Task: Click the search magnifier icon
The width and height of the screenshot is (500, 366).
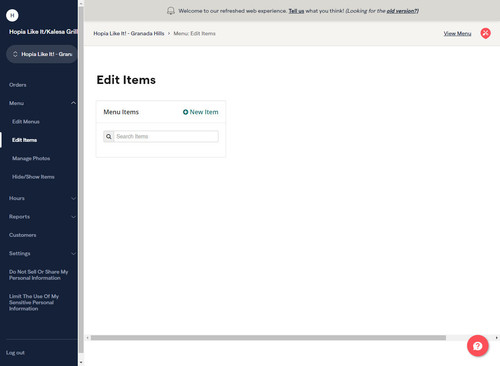Action: (109, 136)
